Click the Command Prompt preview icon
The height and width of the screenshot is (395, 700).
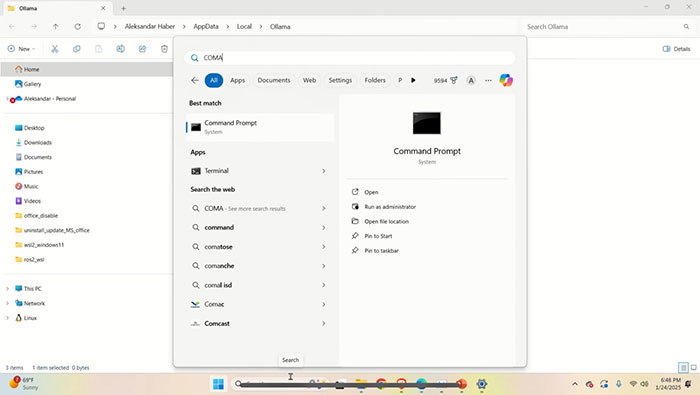tap(427, 123)
